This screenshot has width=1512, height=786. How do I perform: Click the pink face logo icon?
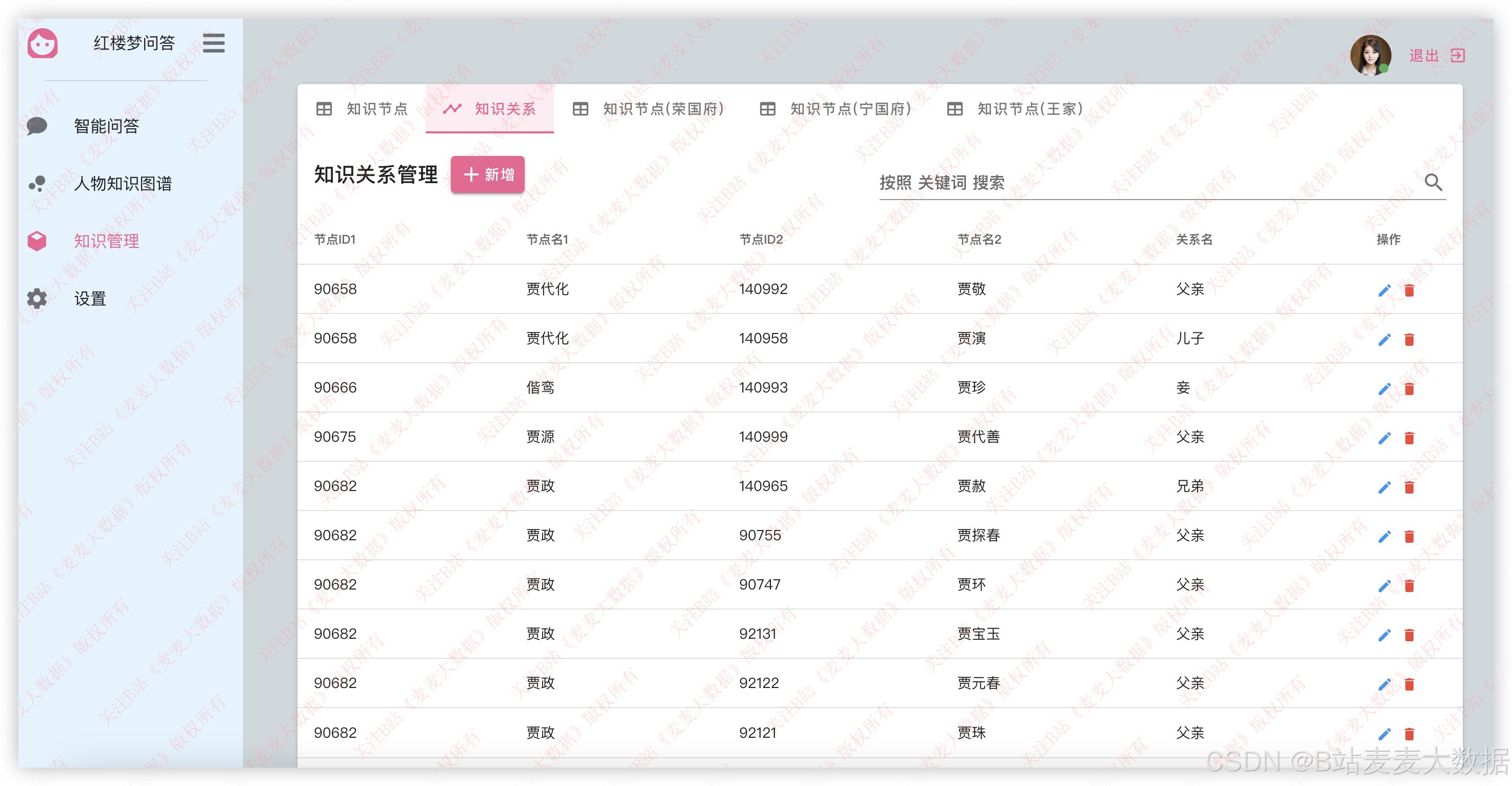(x=43, y=44)
